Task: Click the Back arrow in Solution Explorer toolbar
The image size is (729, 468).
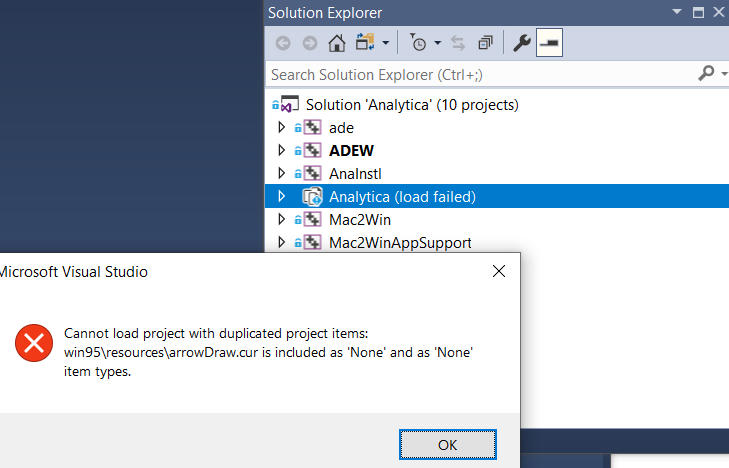Action: [283, 43]
